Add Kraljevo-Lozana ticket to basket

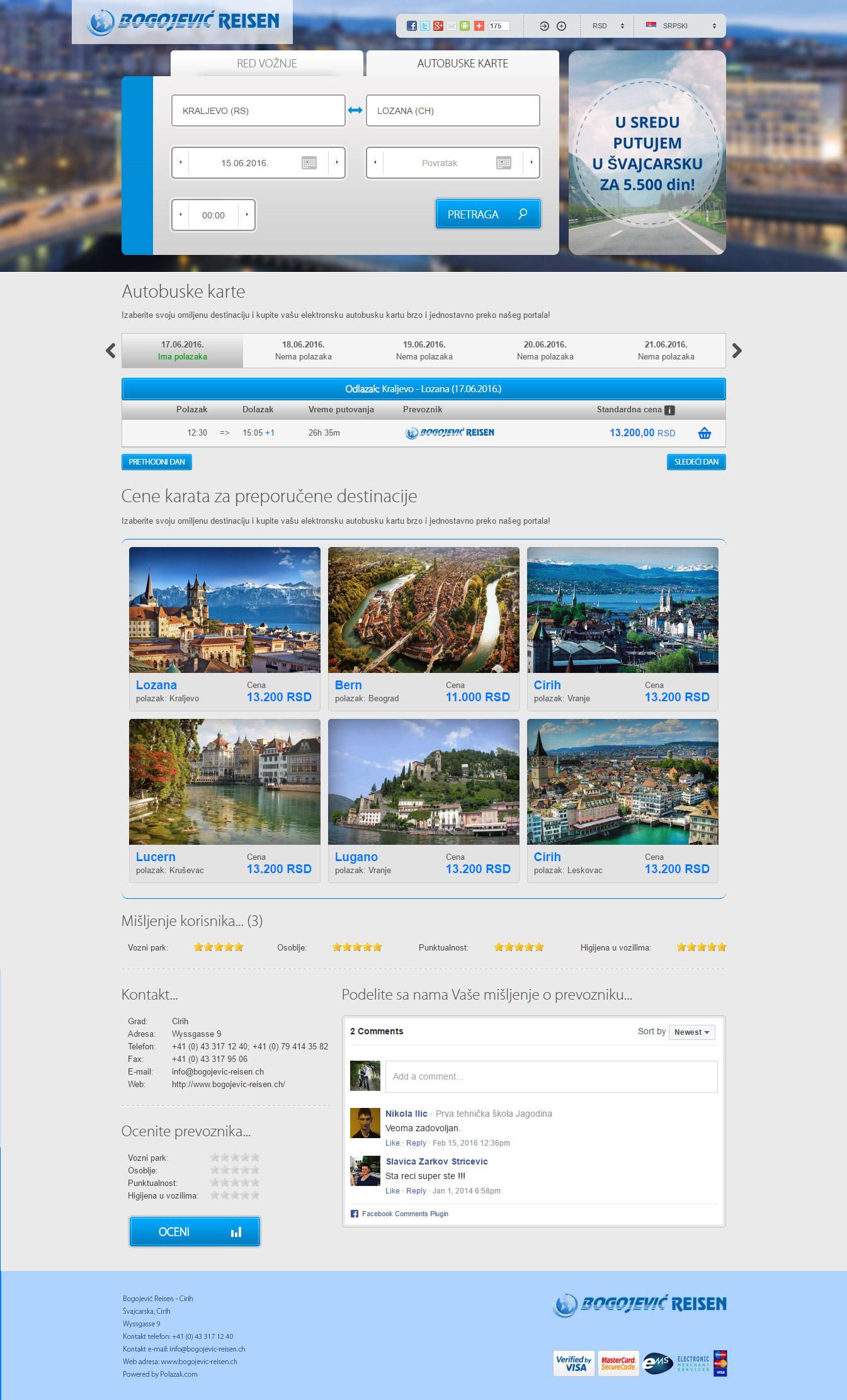tap(705, 433)
